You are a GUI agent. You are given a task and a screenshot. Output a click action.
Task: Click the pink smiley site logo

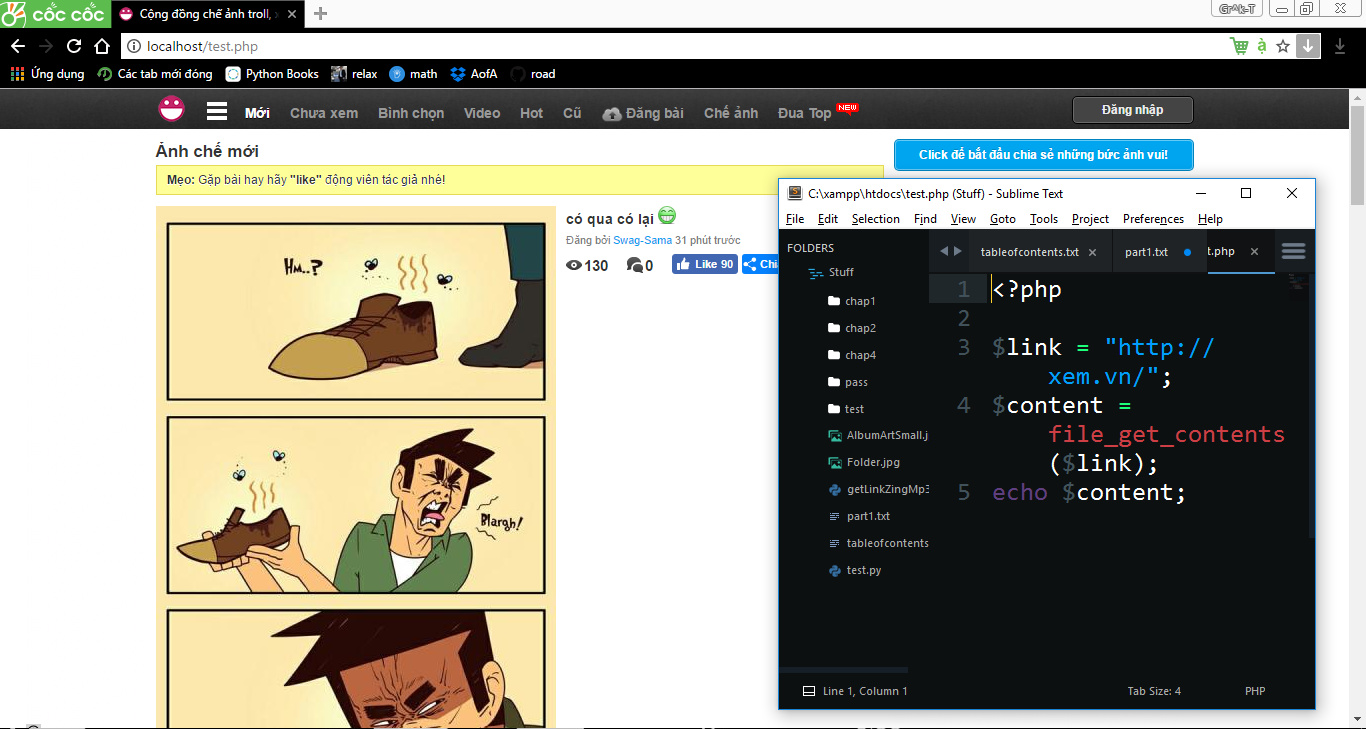pyautogui.click(x=172, y=109)
